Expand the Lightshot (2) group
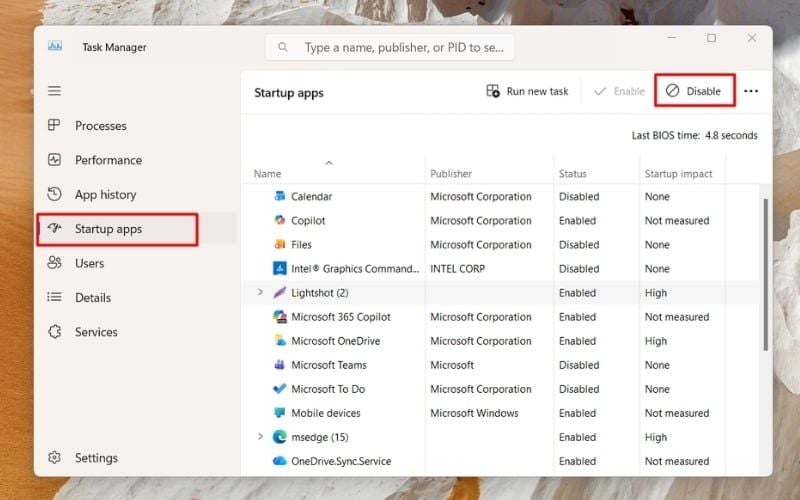This screenshot has width=800, height=500. tap(260, 292)
